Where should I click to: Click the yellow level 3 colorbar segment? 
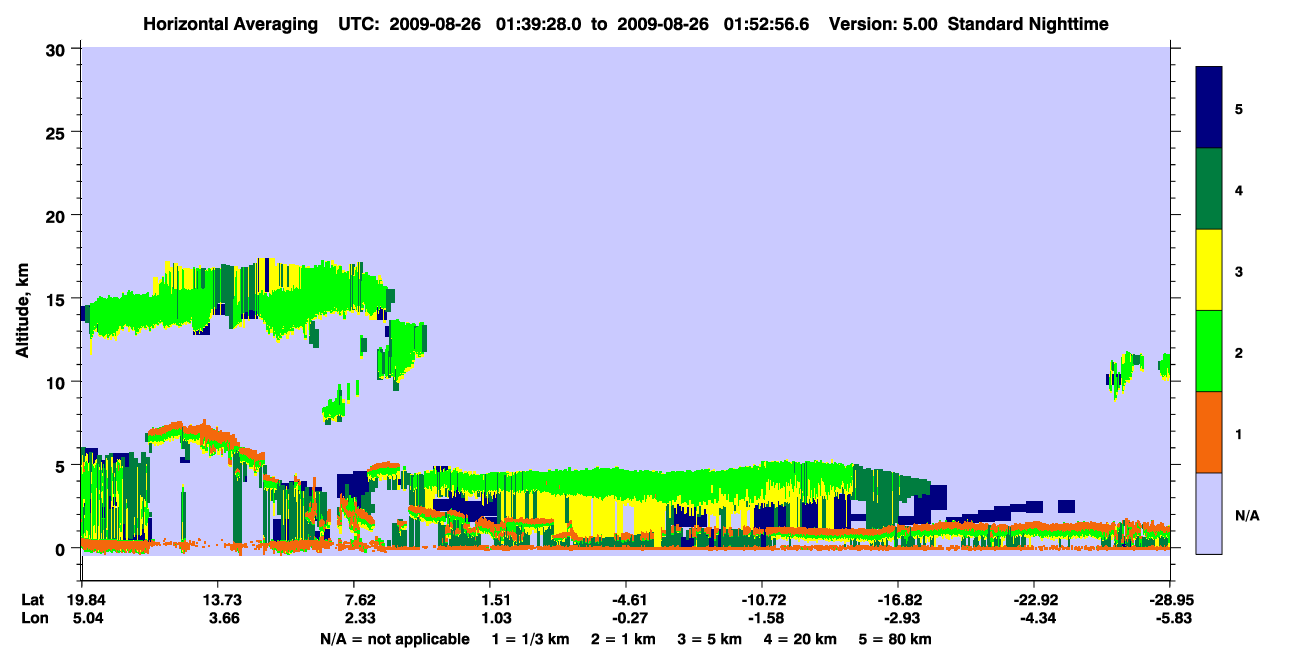[1209, 270]
